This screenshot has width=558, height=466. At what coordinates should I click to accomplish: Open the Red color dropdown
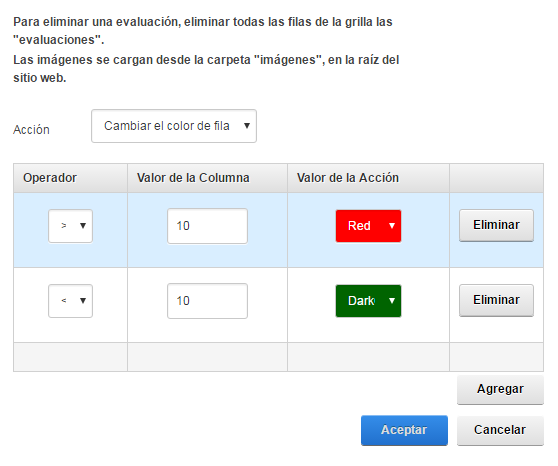point(368,226)
